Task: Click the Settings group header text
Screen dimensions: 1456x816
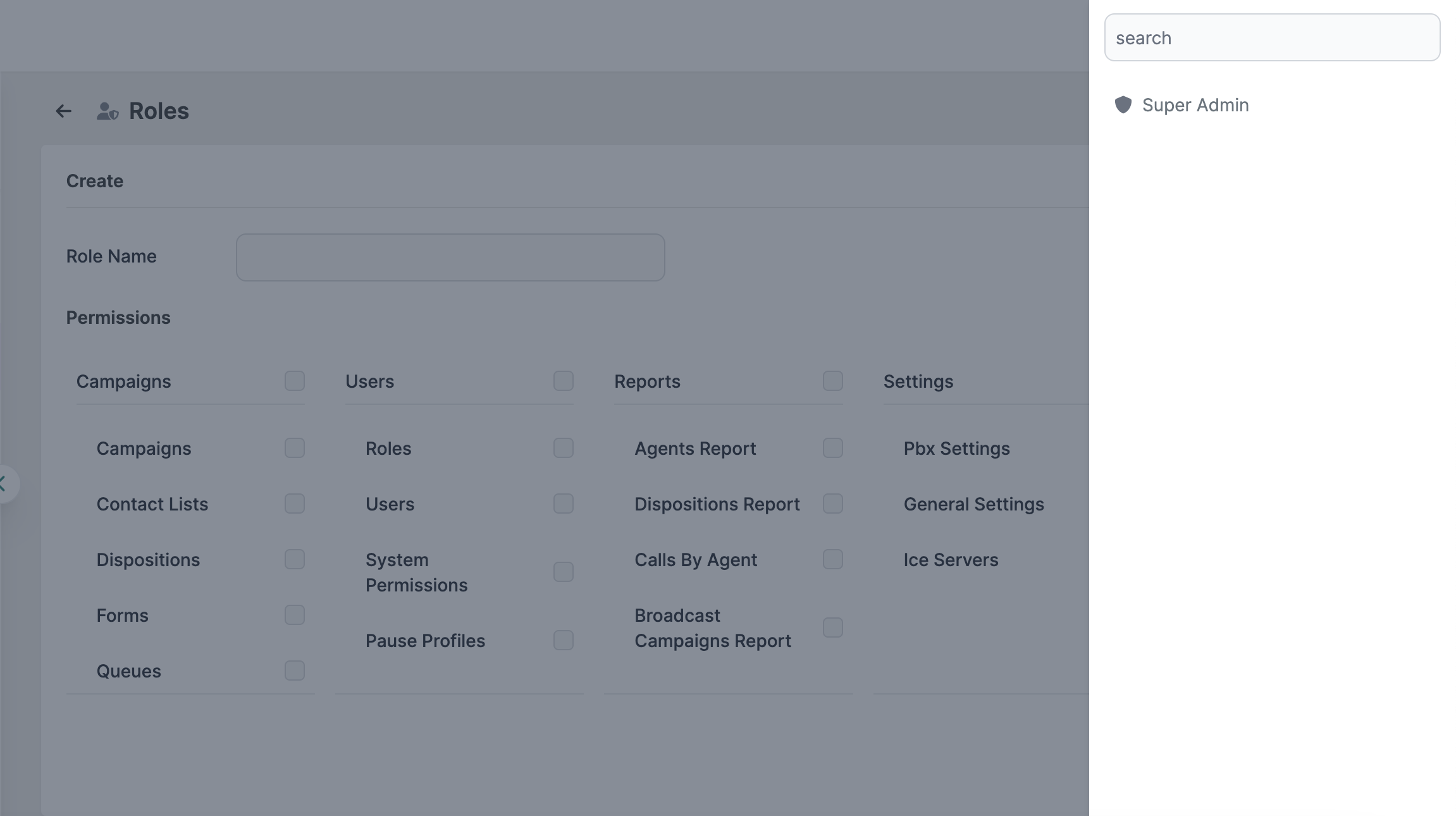Action: coord(918,381)
